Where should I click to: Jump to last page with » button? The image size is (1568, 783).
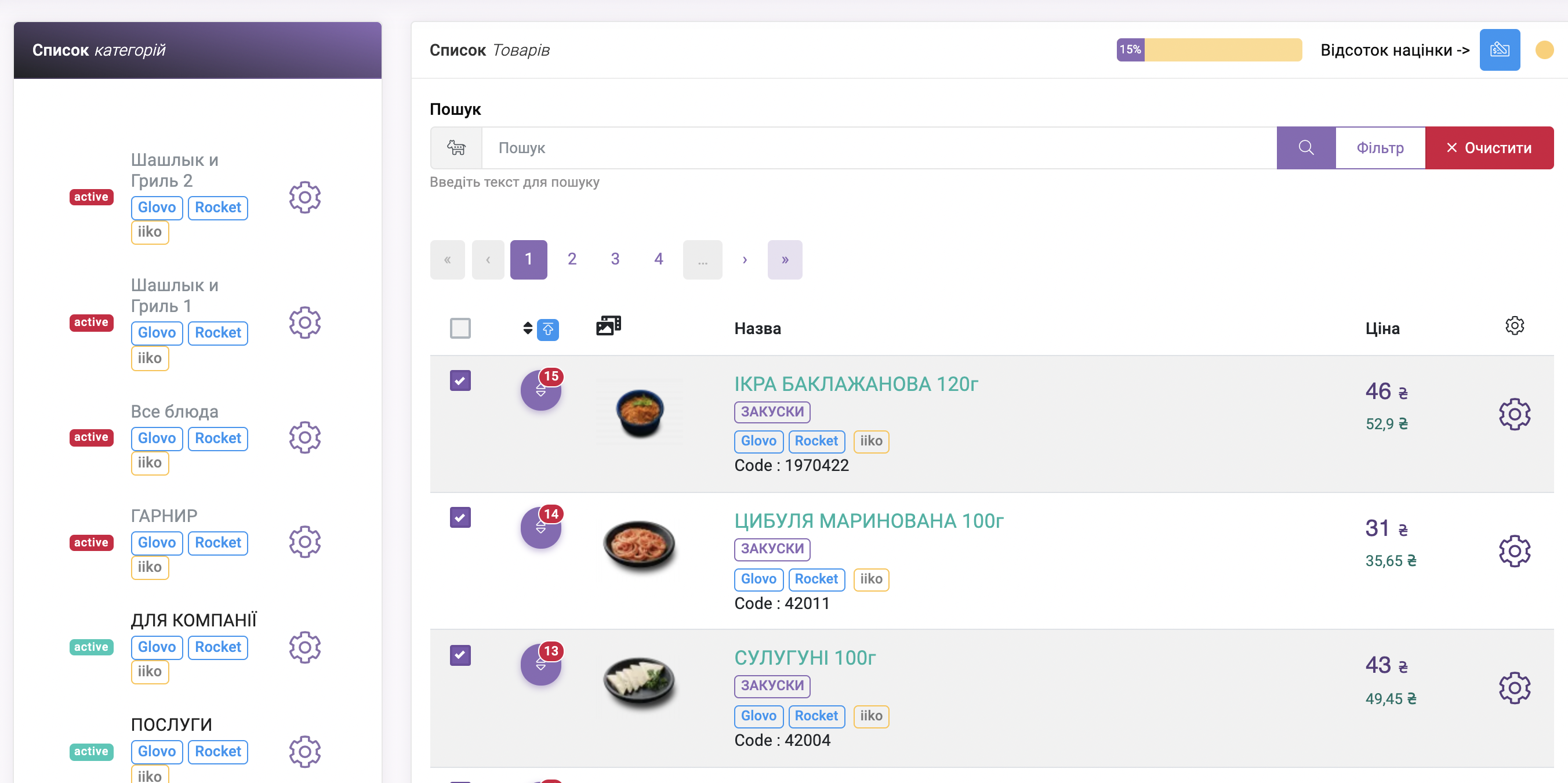tap(785, 260)
